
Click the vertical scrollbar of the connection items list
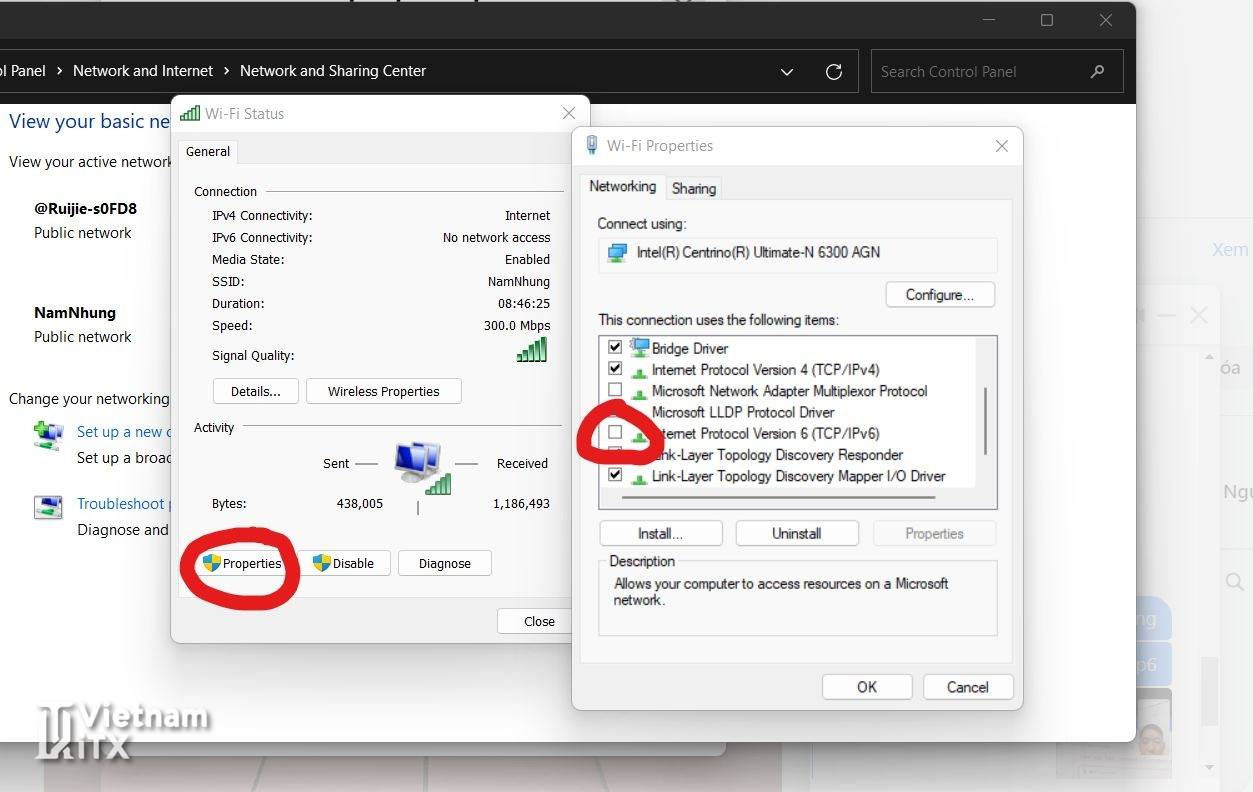[x=986, y=420]
